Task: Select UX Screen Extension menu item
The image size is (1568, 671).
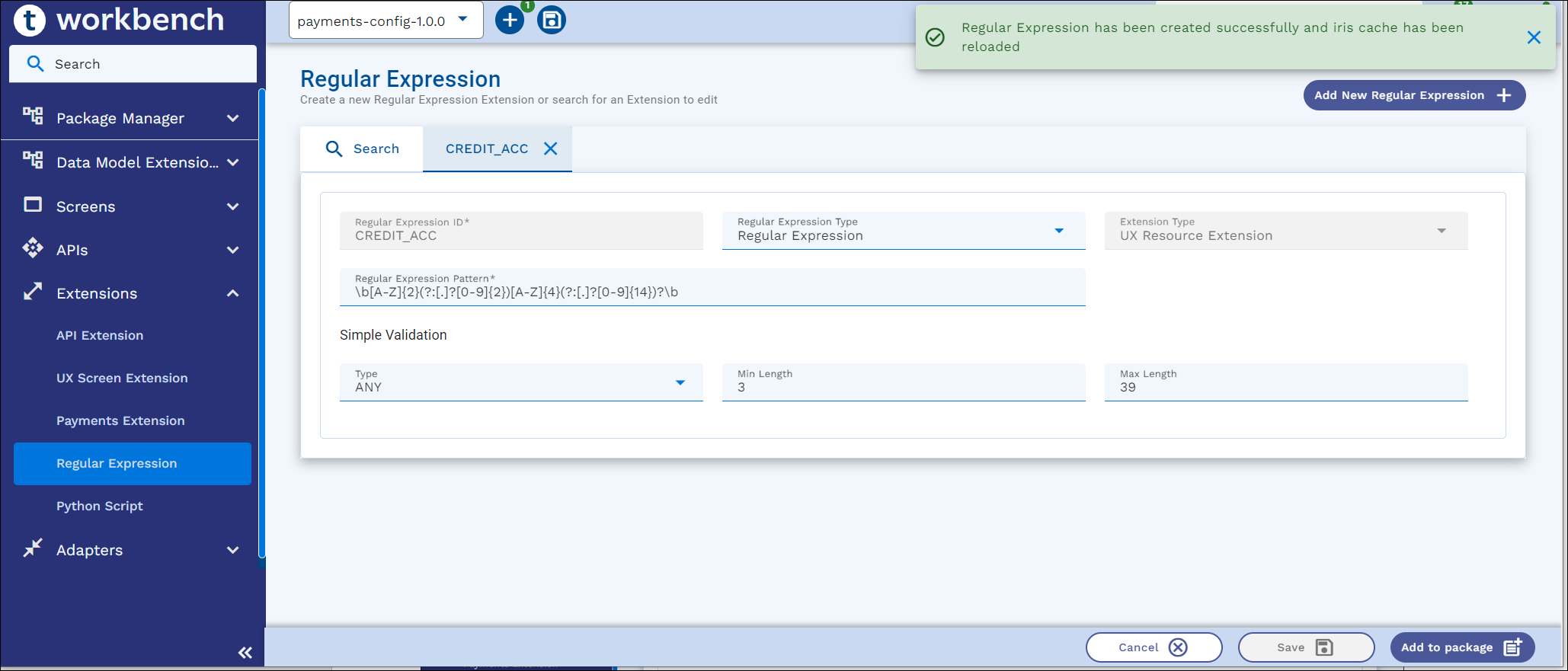Action: pyautogui.click(x=122, y=379)
